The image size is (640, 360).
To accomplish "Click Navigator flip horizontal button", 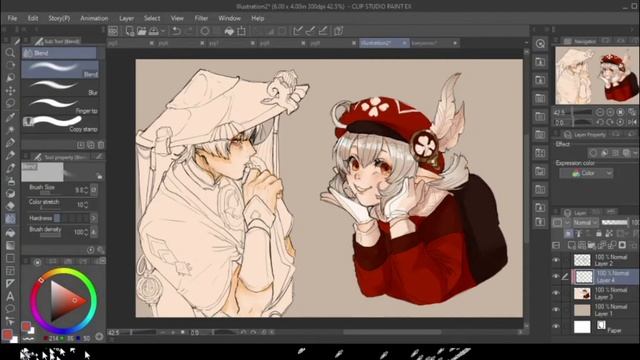I will tap(631, 122).
